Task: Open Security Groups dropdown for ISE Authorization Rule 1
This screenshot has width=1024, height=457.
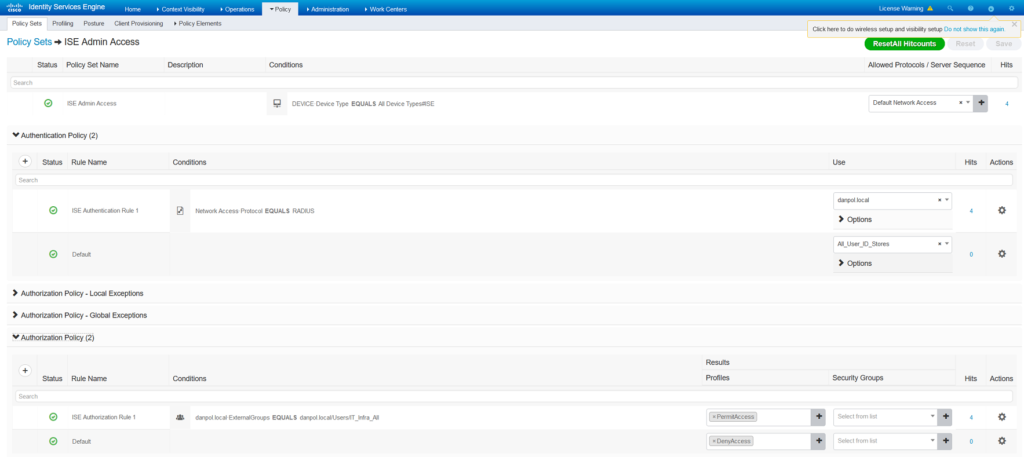Action: [x=933, y=417]
